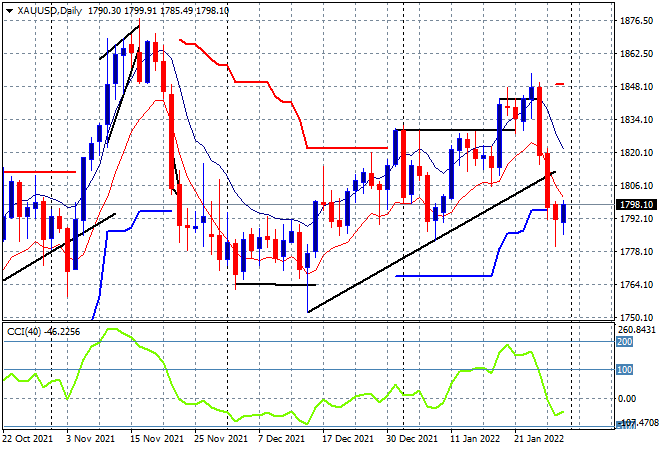
Task: Click the 22 Oct 2021 date label
Action: click(28, 438)
